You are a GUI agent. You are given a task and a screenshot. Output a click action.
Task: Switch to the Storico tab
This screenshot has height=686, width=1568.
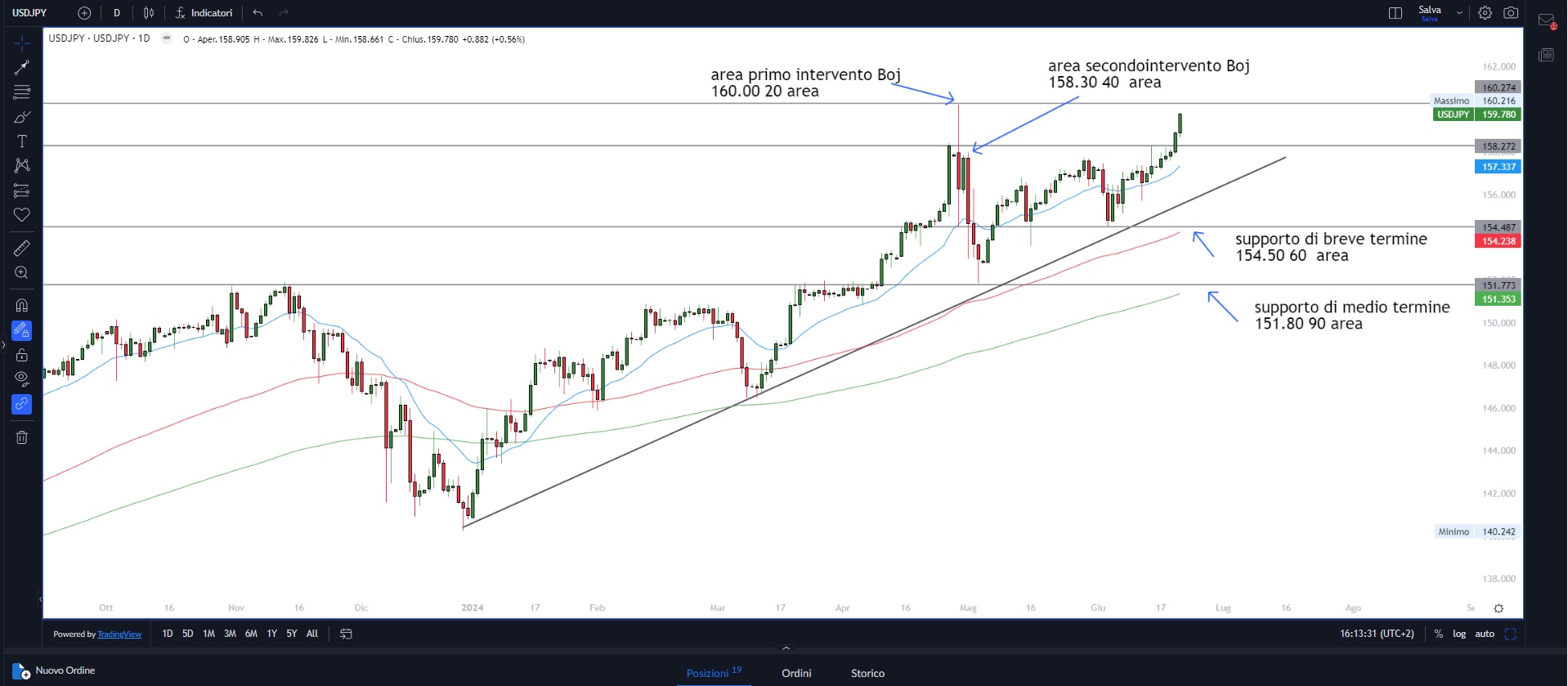(x=867, y=673)
